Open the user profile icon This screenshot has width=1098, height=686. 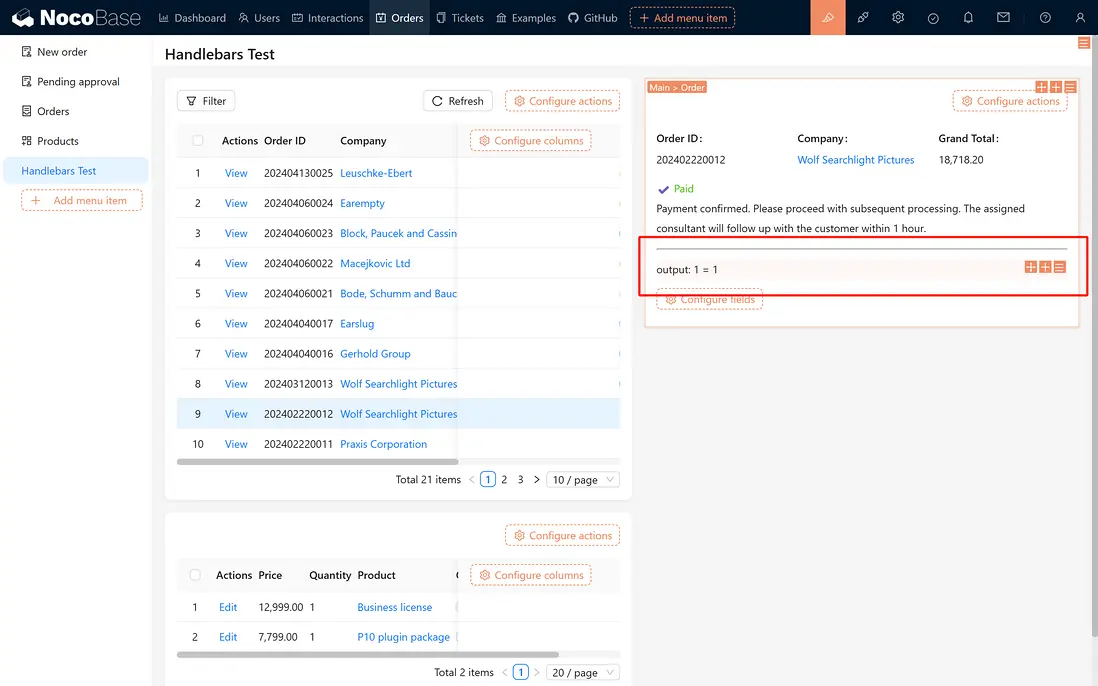coord(1080,18)
